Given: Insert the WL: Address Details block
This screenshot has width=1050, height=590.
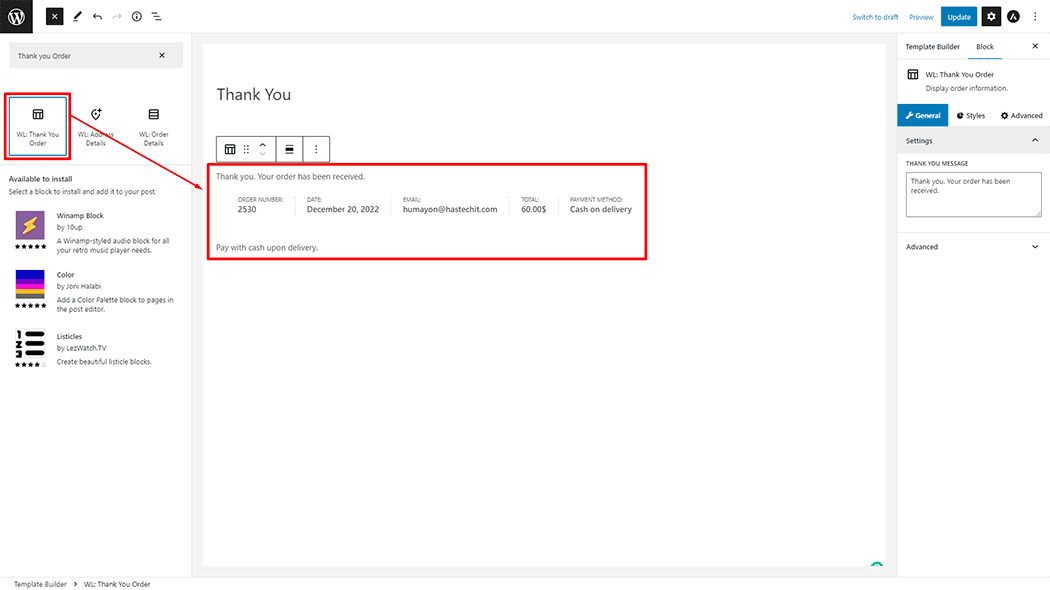Looking at the screenshot, I should (x=96, y=127).
